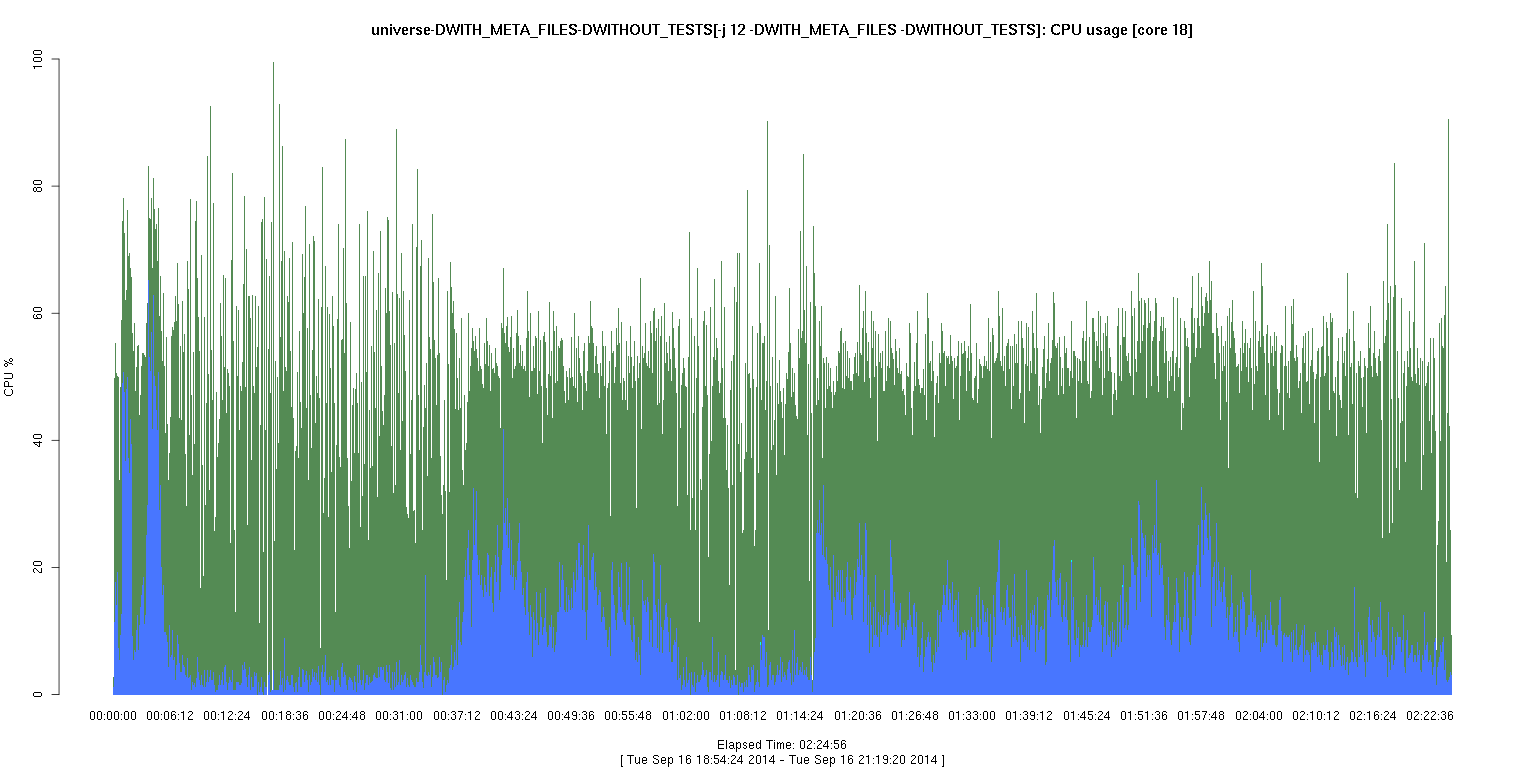Click the 'Elapsed Time: 02:24:56' caption
This screenshot has height=768, width=1536.
[x=782, y=745]
